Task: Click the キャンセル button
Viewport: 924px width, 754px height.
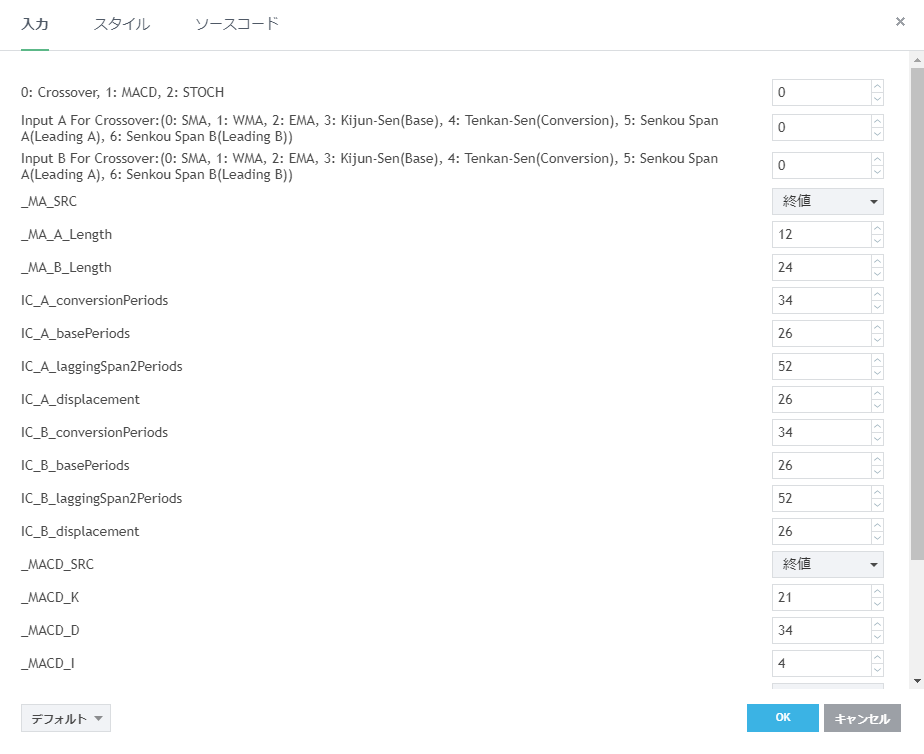Action: pyautogui.click(x=862, y=717)
